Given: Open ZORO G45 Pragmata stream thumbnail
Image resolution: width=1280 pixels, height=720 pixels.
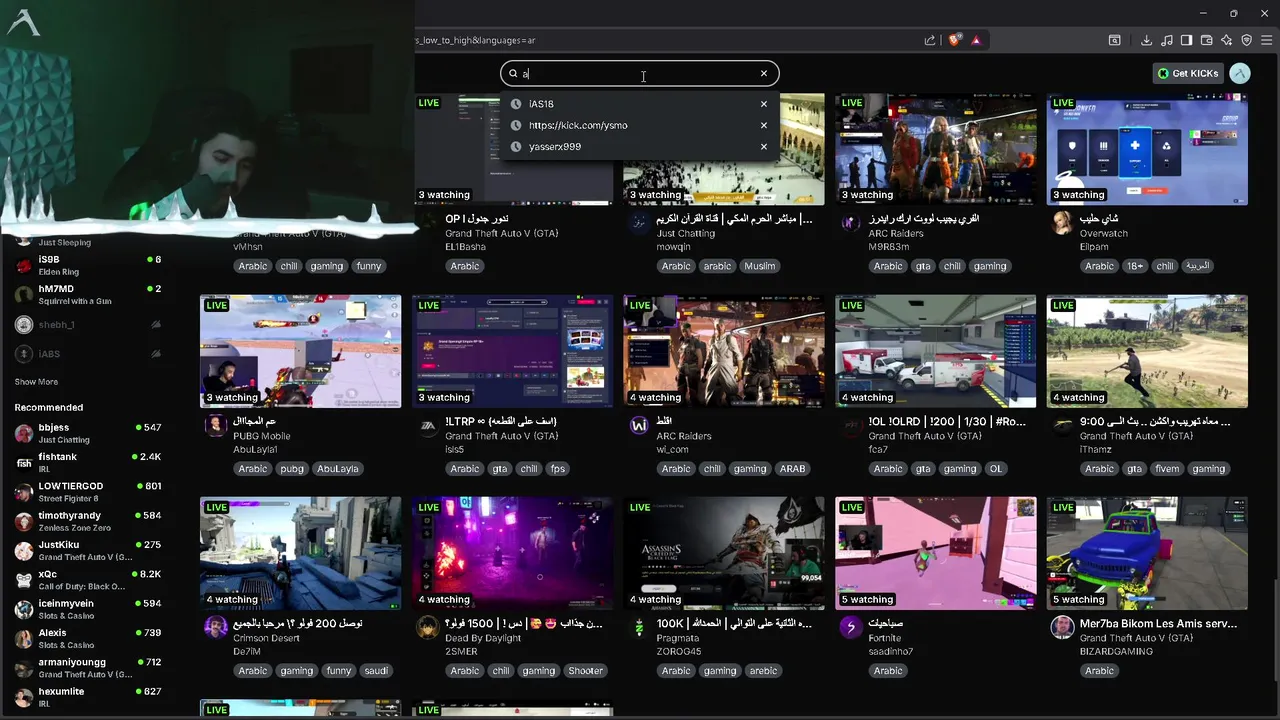Looking at the screenshot, I should coord(724,553).
